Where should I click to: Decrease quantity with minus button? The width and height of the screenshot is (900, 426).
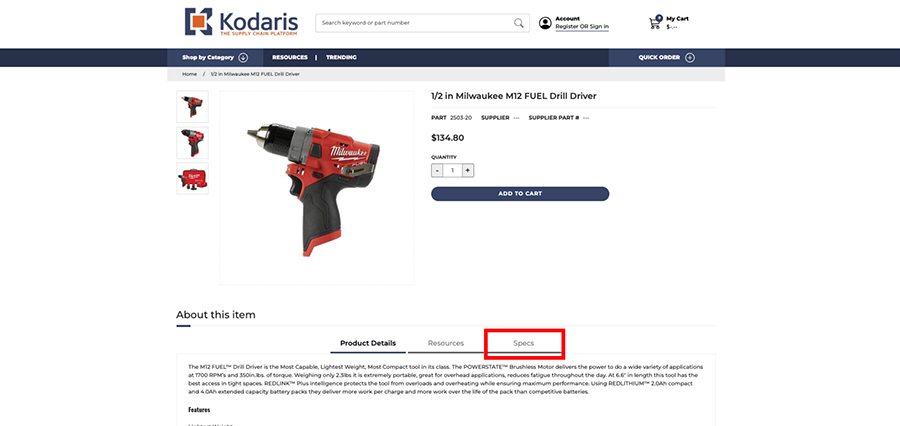(437, 171)
